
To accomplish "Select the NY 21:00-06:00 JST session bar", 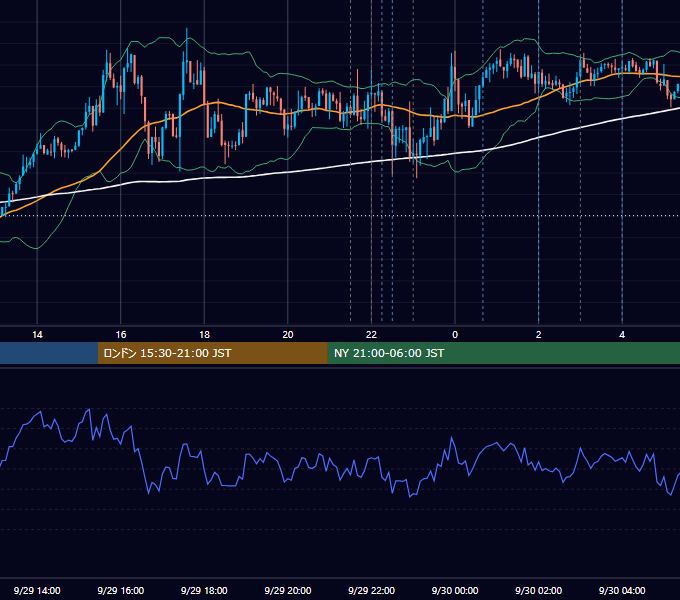I will coord(503,353).
